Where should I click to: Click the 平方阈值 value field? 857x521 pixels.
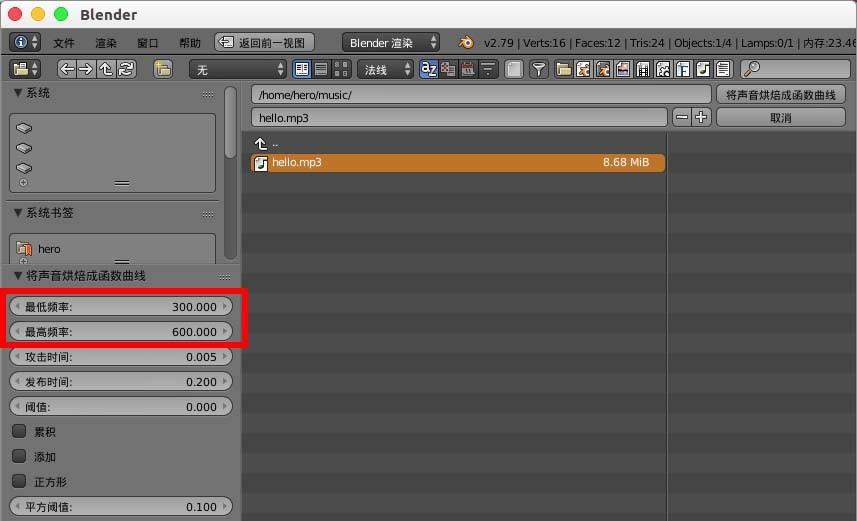coord(121,507)
